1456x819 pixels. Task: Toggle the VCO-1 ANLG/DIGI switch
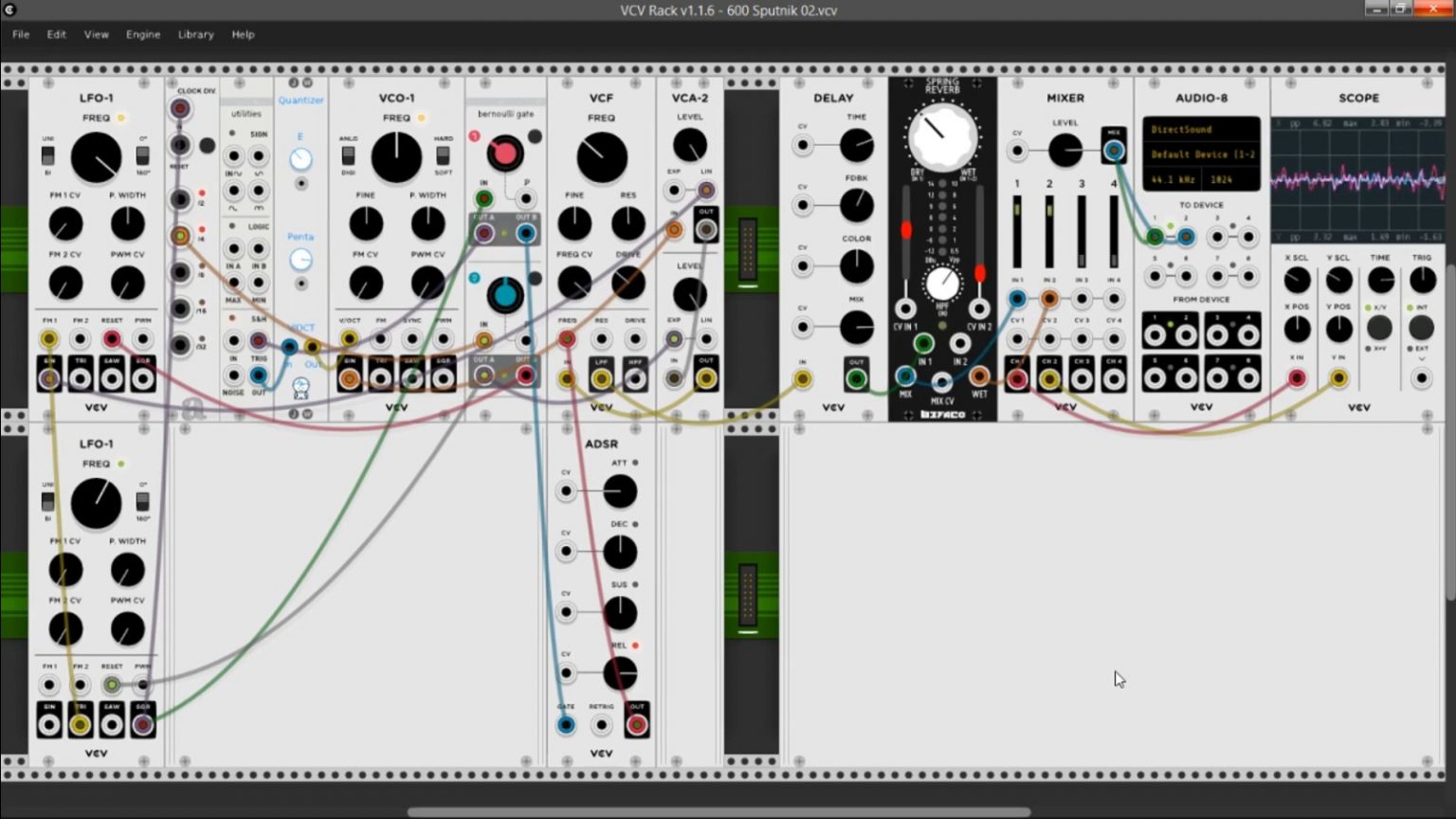coord(348,155)
